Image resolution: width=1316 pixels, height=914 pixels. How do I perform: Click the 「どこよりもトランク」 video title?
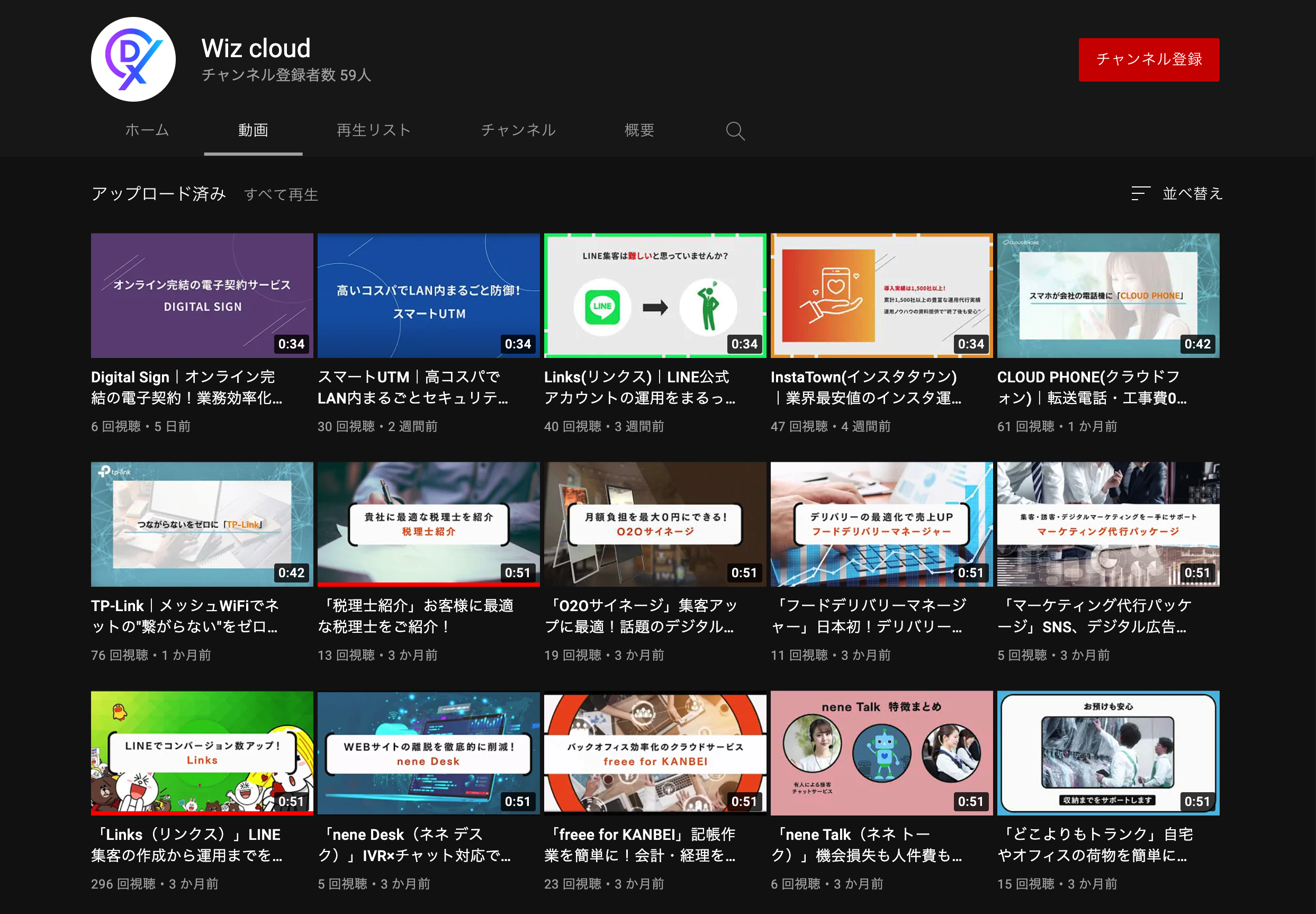pyautogui.click(x=1096, y=844)
